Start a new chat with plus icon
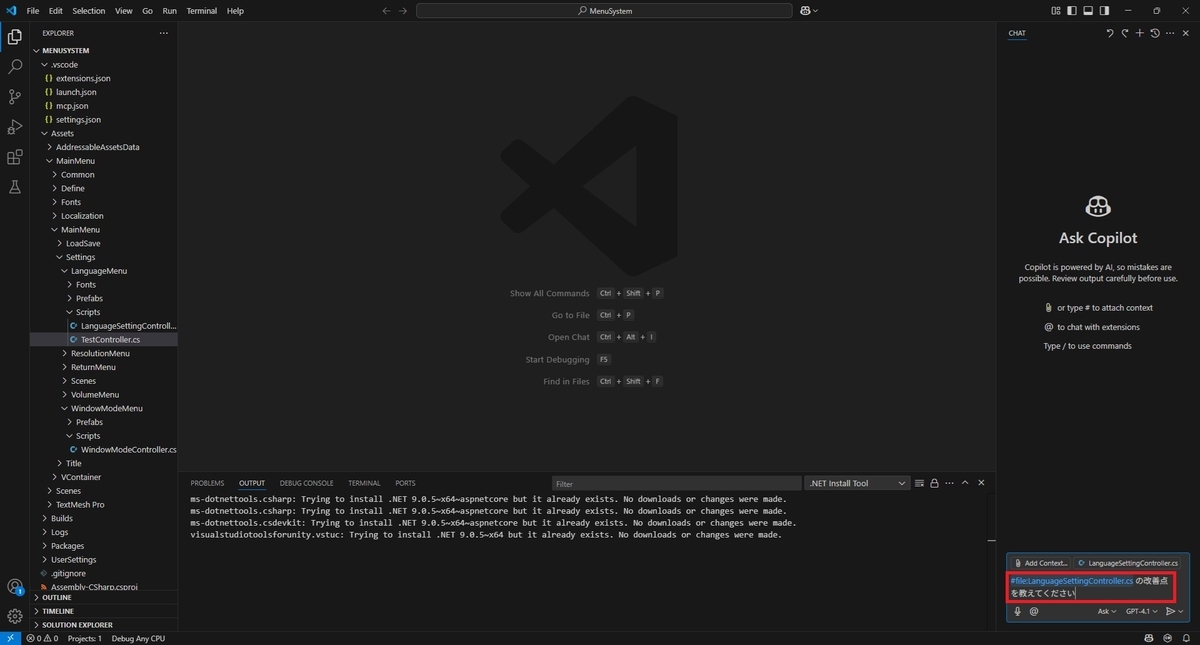This screenshot has width=1200, height=645. click(x=1139, y=33)
